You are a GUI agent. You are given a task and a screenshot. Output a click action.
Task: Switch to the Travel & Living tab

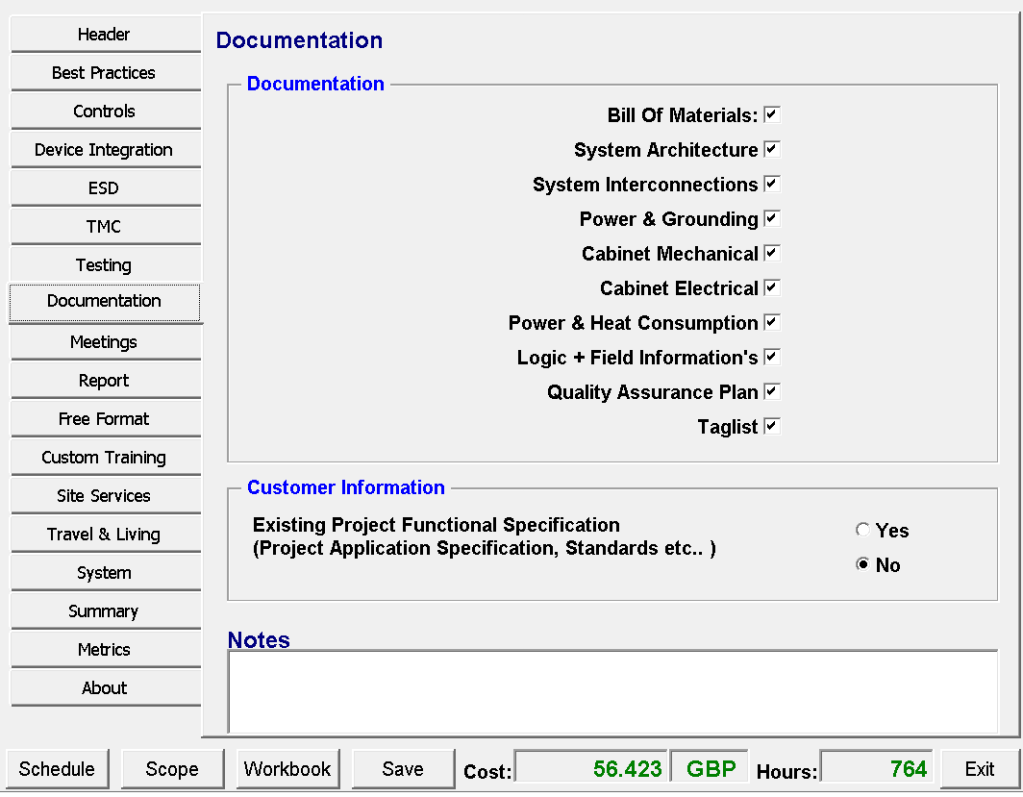coord(104,534)
